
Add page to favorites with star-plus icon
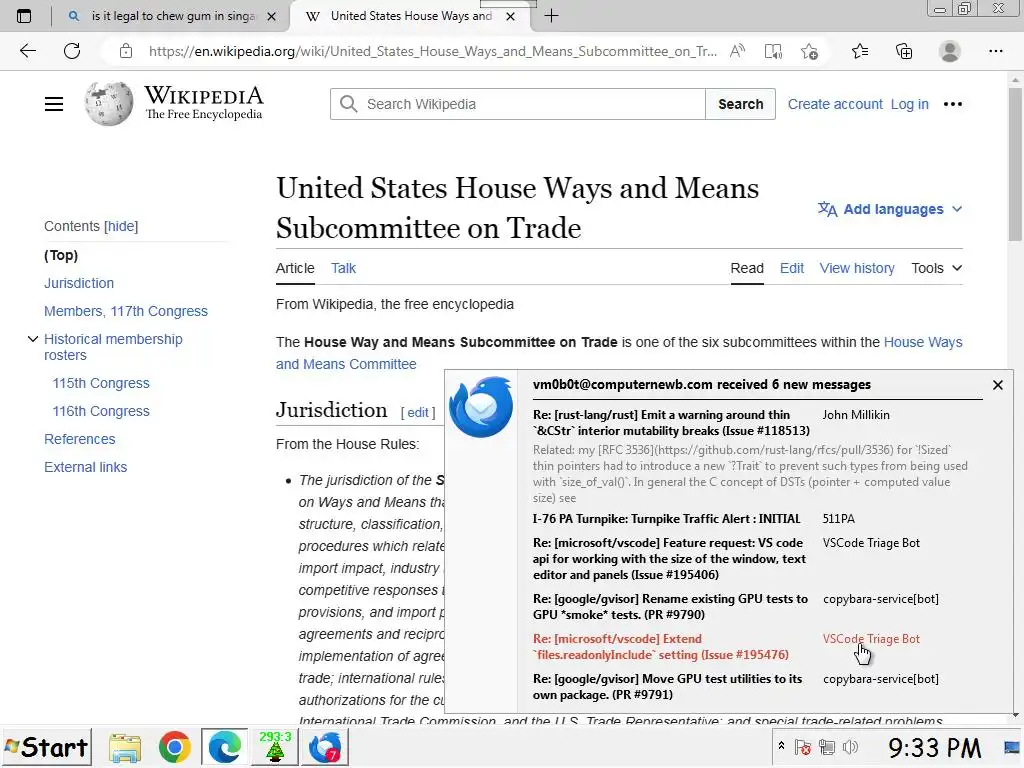(x=809, y=51)
